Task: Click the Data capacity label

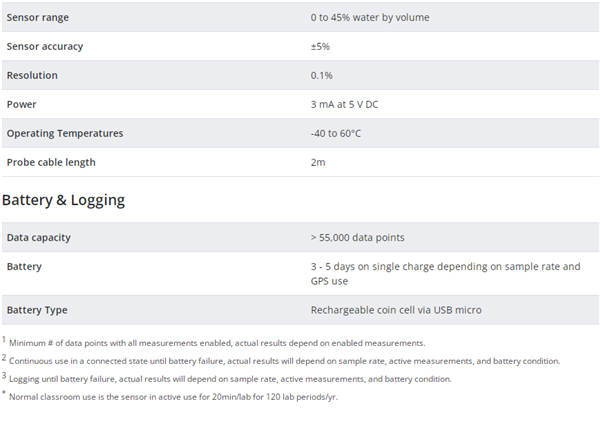Action: tap(39, 238)
